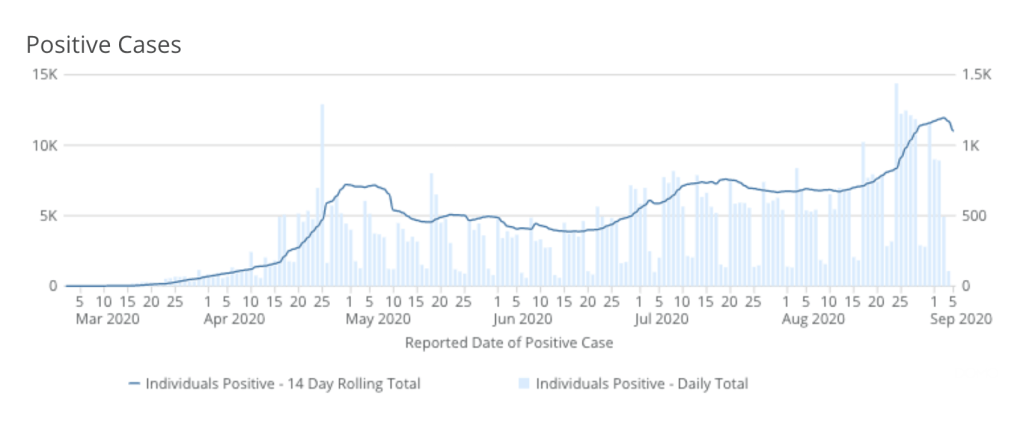
Task: Click the Jul 2020 month label
Action: 660,319
